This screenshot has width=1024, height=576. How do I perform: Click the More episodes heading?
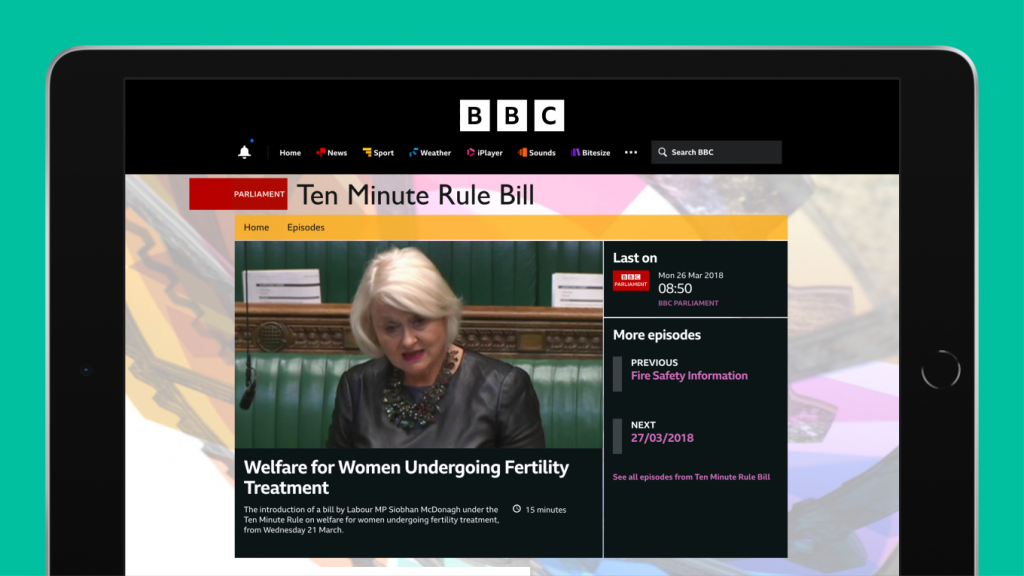point(656,335)
